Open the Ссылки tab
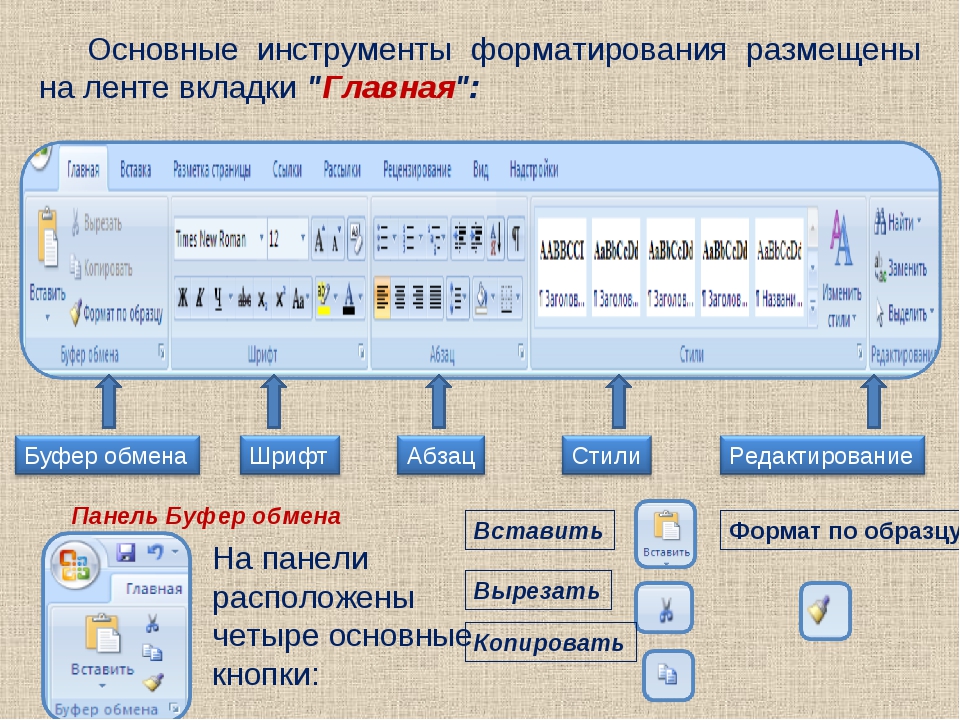960x720 pixels. coord(287,170)
